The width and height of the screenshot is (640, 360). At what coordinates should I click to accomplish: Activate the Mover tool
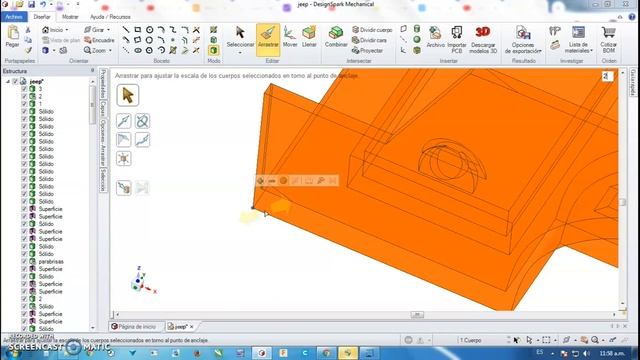290,37
